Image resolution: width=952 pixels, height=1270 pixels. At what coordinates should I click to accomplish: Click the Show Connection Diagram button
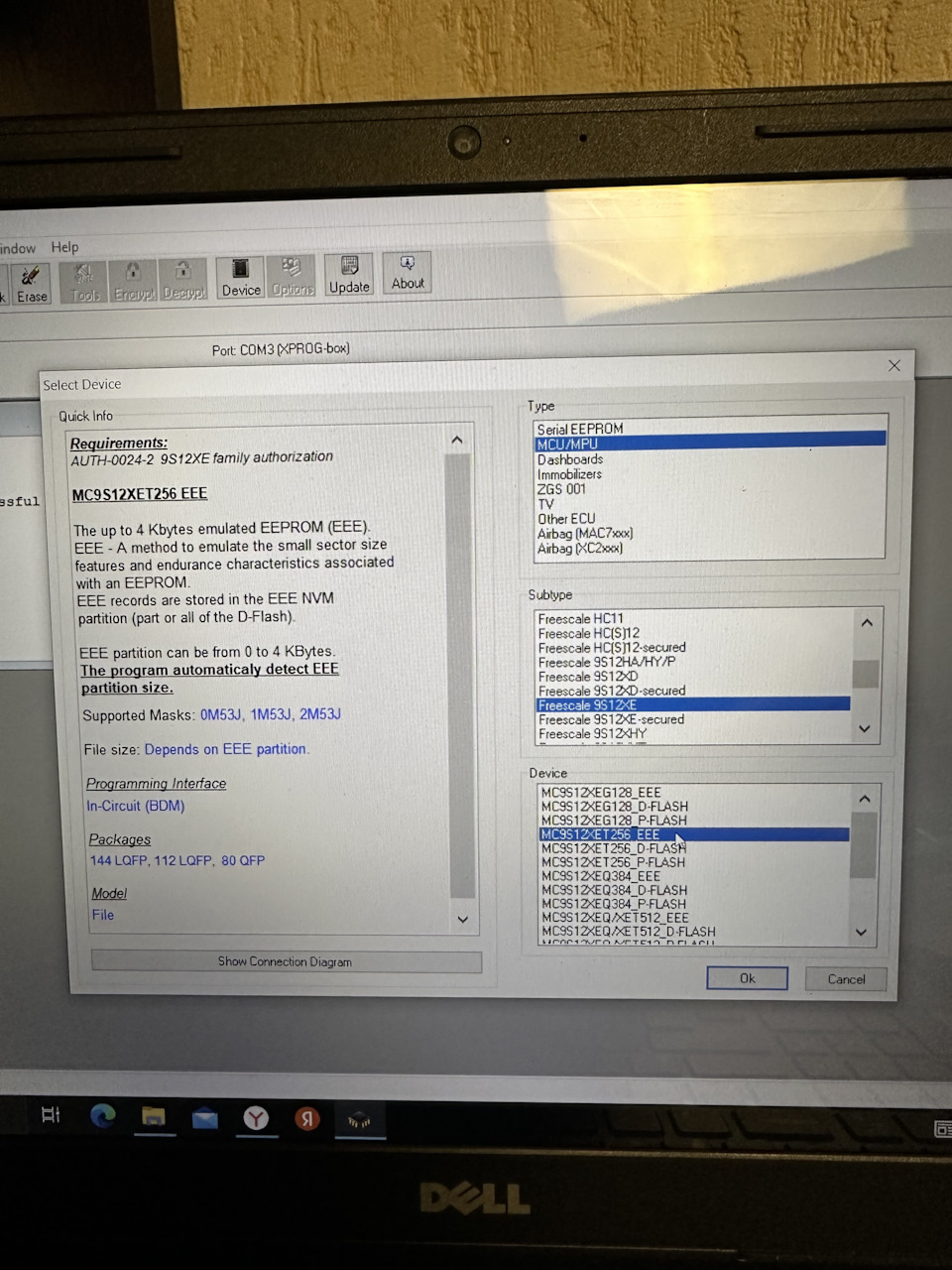point(286,961)
